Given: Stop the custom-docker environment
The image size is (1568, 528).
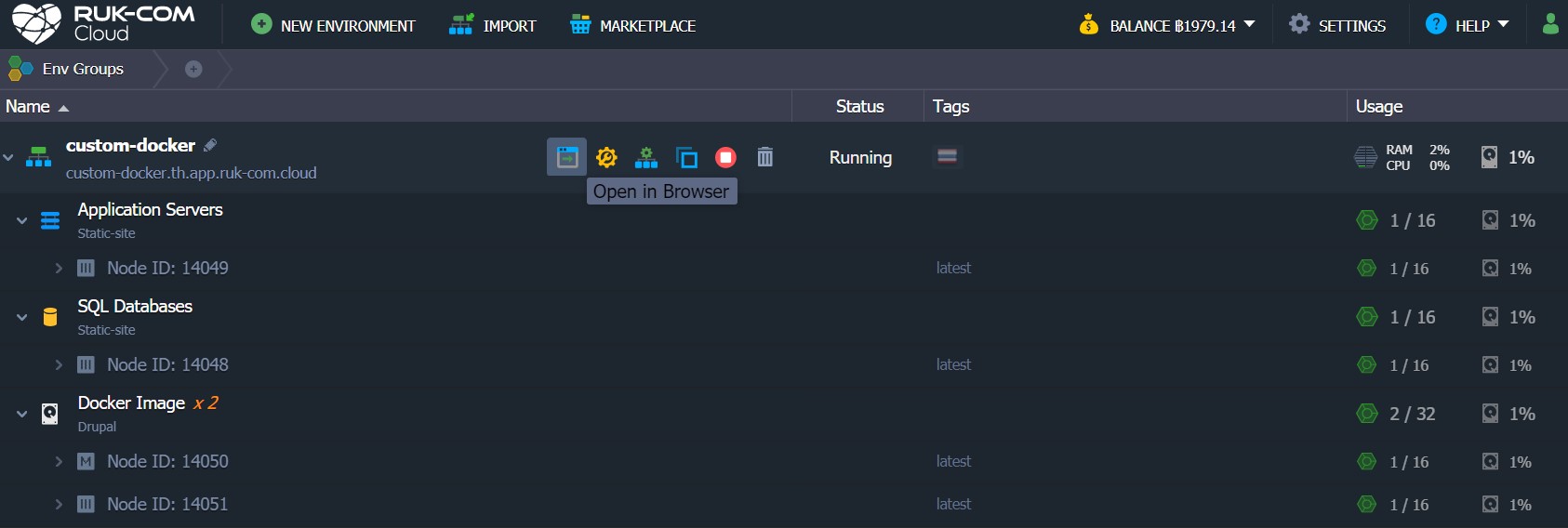Looking at the screenshot, I should click(725, 157).
